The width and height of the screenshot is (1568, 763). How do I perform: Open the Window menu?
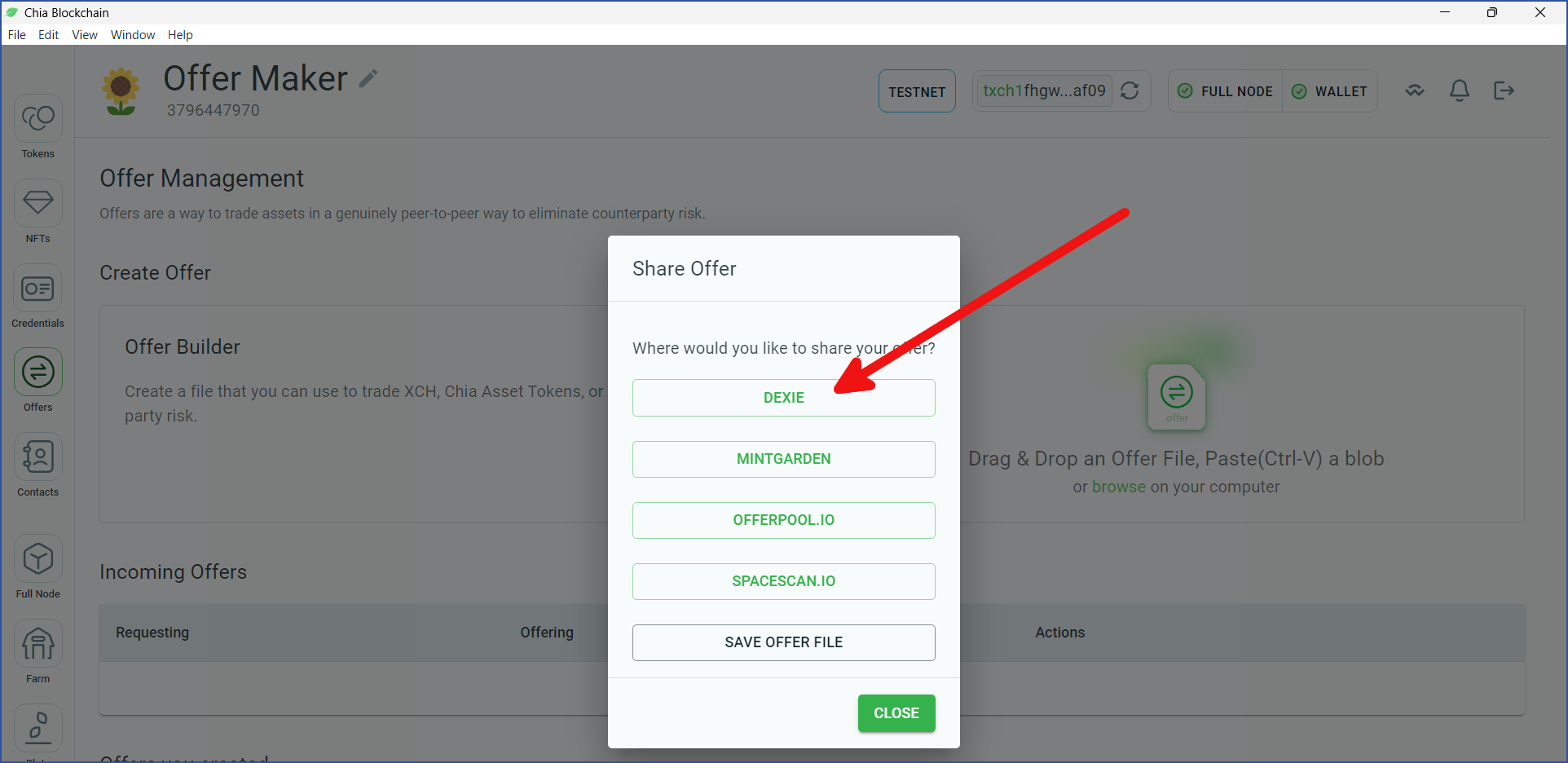tap(133, 35)
